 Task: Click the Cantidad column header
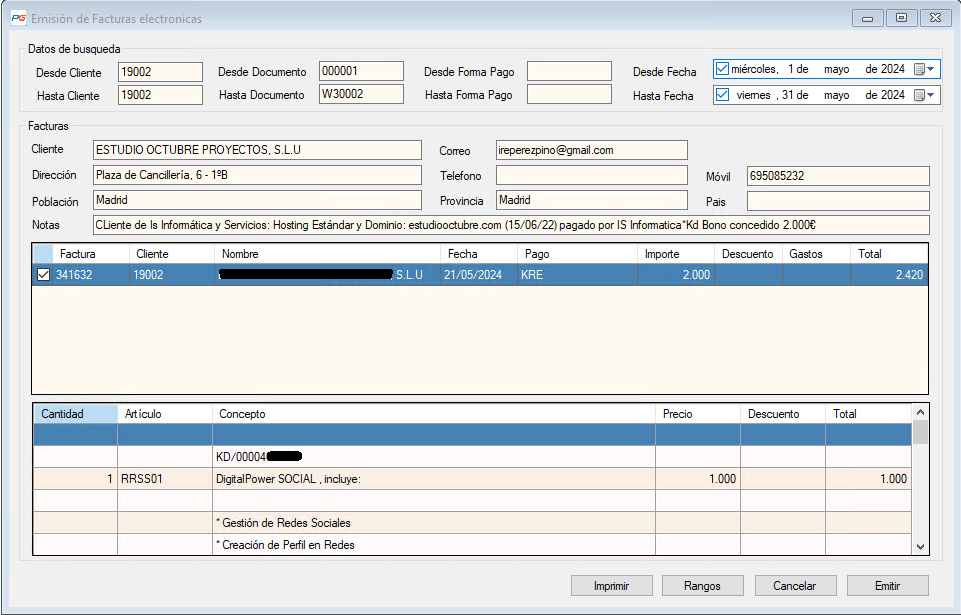(75, 414)
